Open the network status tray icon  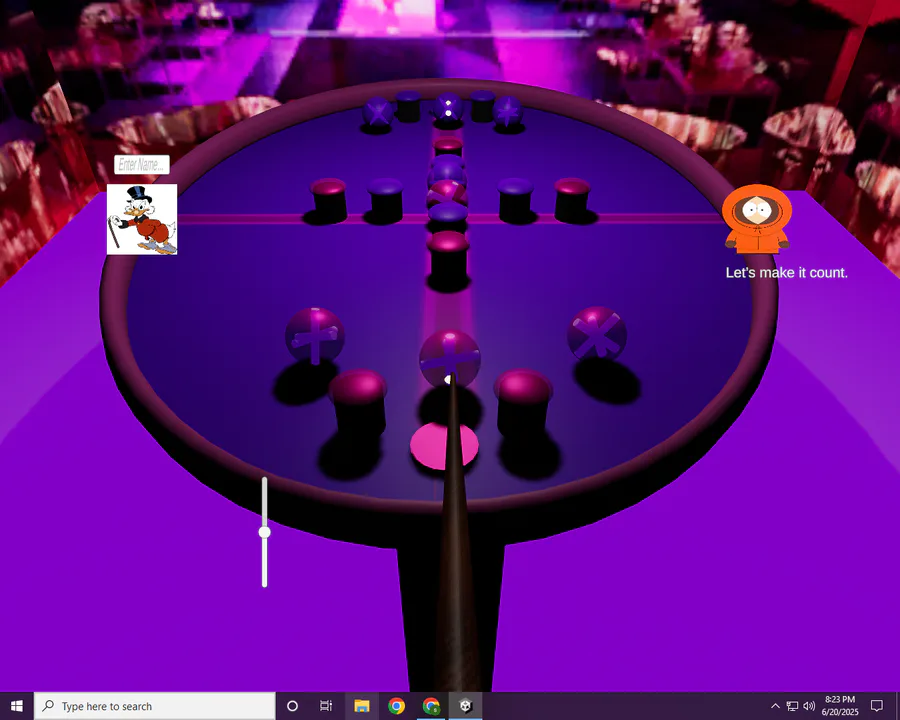point(792,706)
